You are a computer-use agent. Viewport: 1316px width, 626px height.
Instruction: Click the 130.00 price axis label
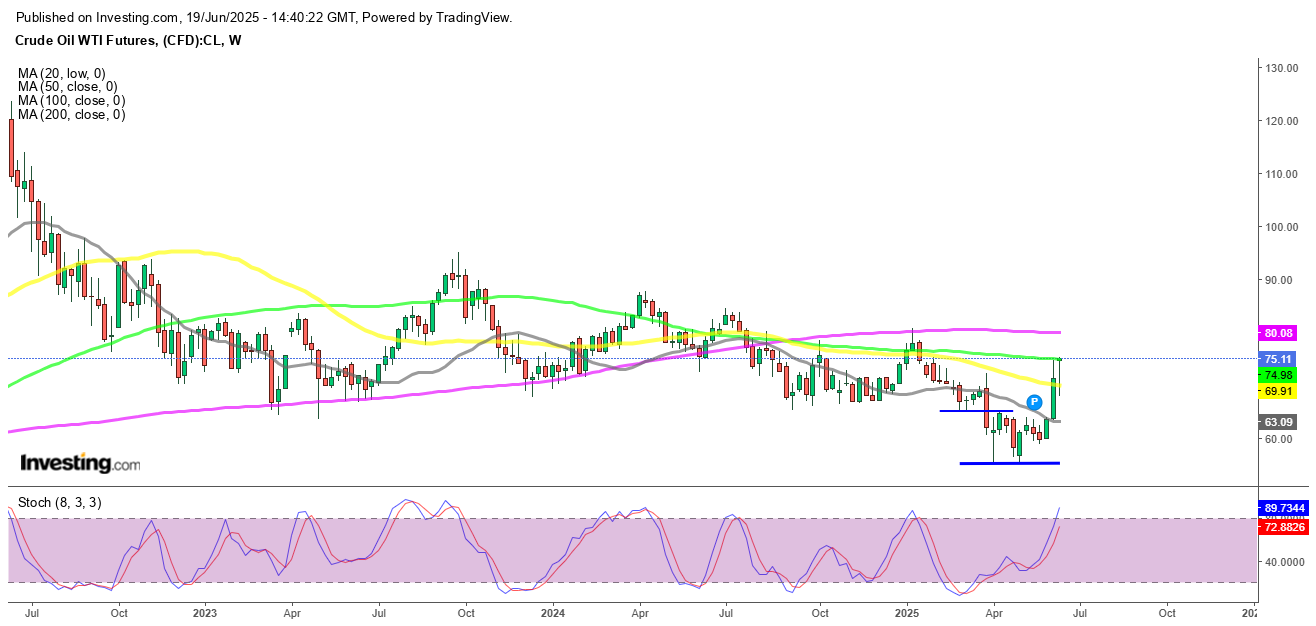[1280, 68]
